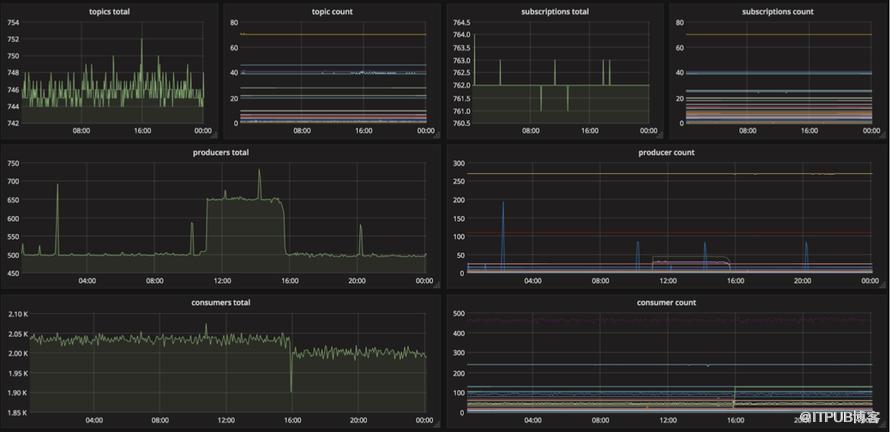Select the 250 label on producer count axis
Image resolution: width=890 pixels, height=432 pixels.
459,182
